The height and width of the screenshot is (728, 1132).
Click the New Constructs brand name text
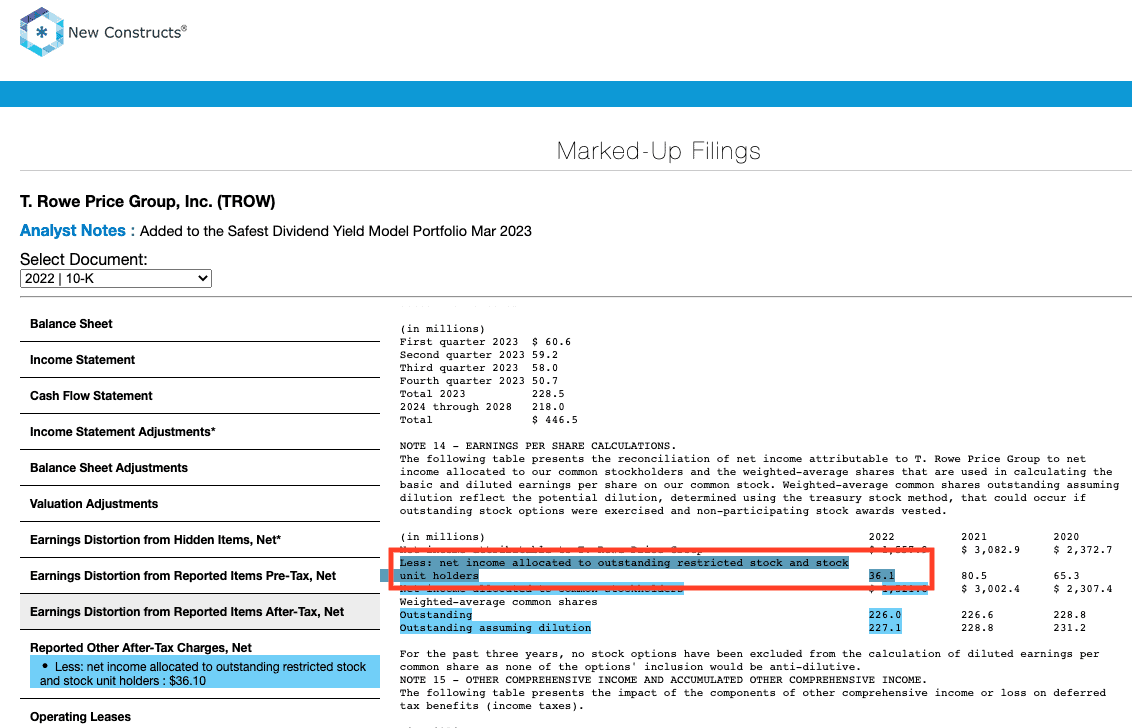point(127,32)
